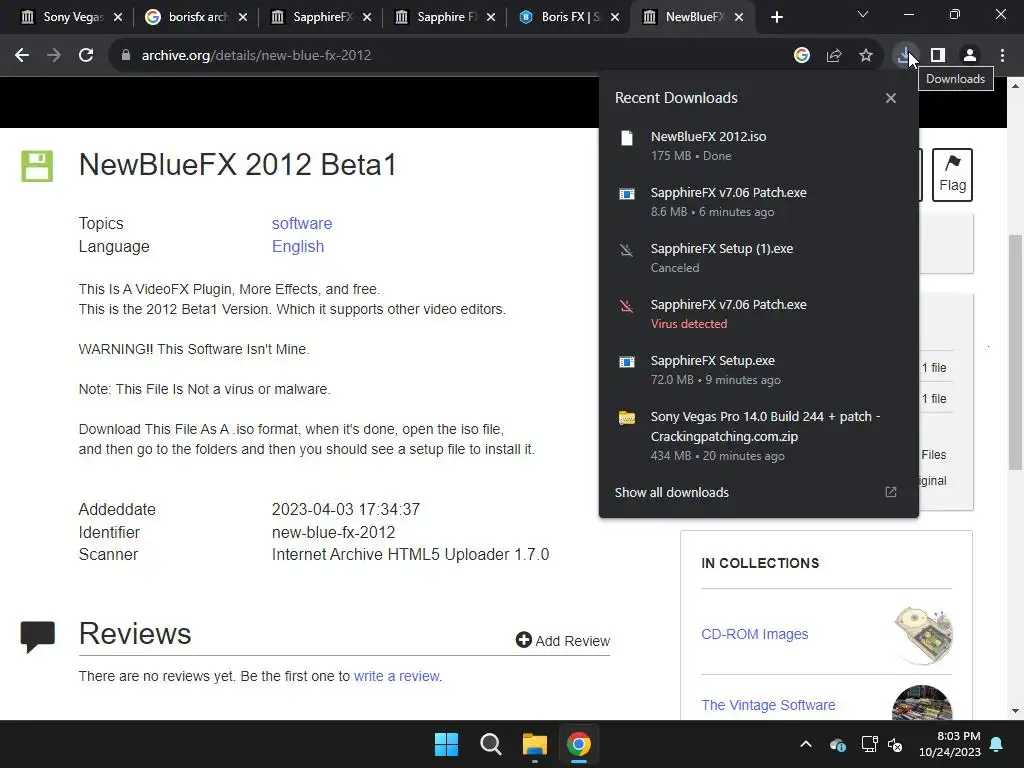
Task: Click the Reviews speech bubble icon
Action: pyautogui.click(x=38, y=637)
